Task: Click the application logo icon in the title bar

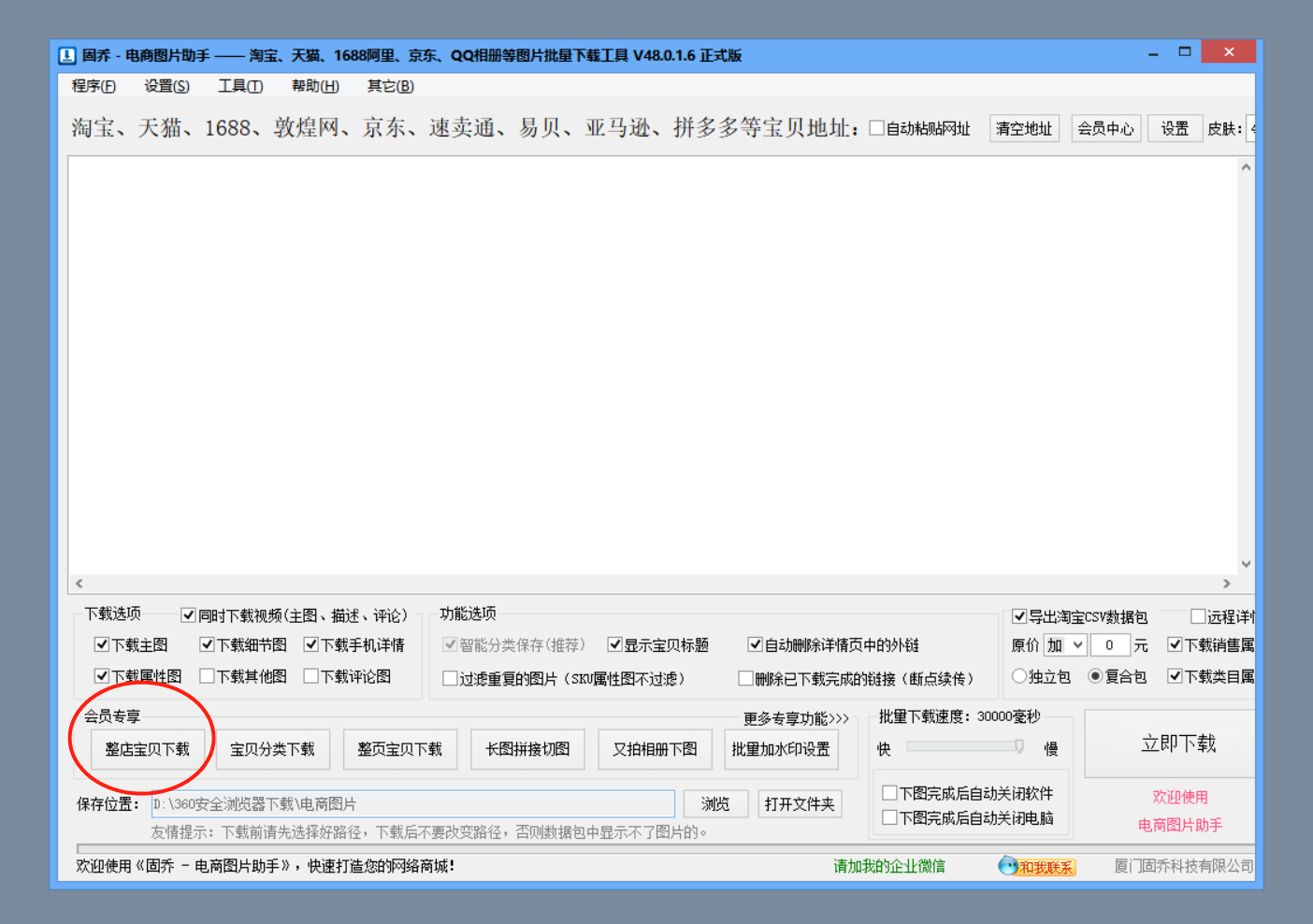Action: (x=66, y=55)
